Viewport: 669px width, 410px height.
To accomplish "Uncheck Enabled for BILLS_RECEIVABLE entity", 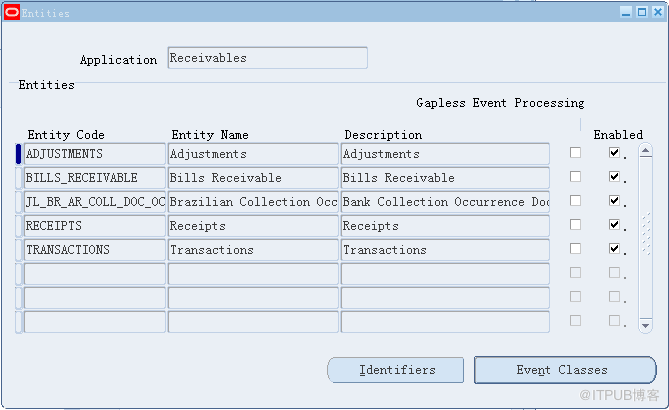I will (x=614, y=176).
